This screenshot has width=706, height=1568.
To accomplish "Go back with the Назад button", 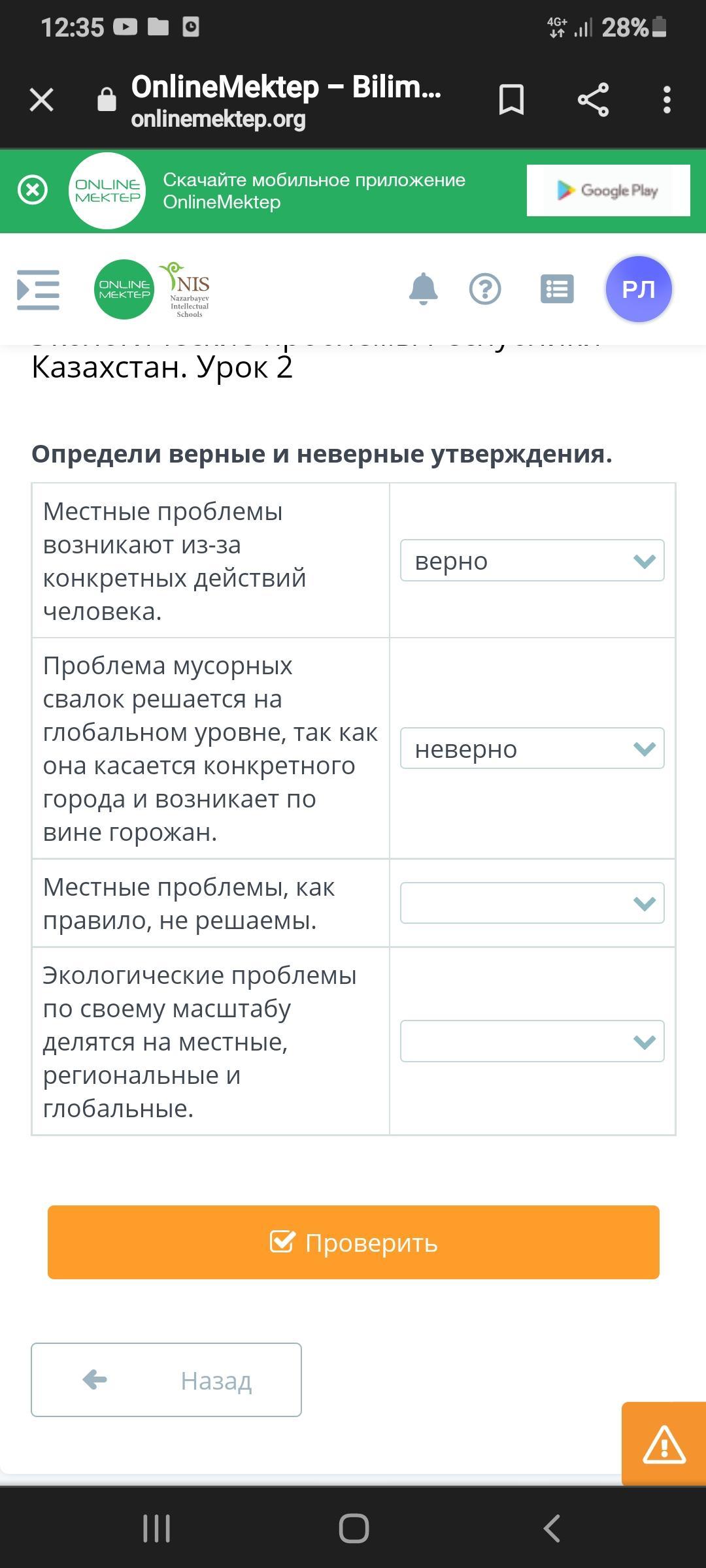I will coord(166,1380).
